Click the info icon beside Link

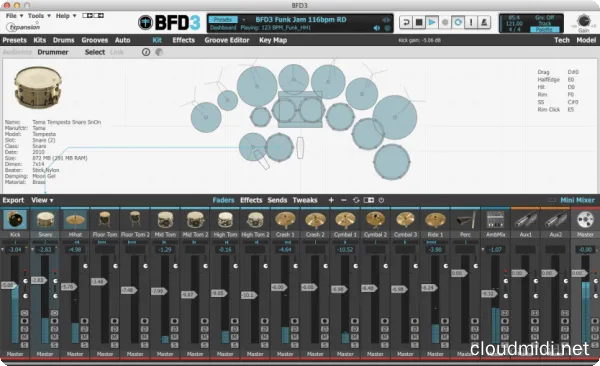(x=146, y=52)
